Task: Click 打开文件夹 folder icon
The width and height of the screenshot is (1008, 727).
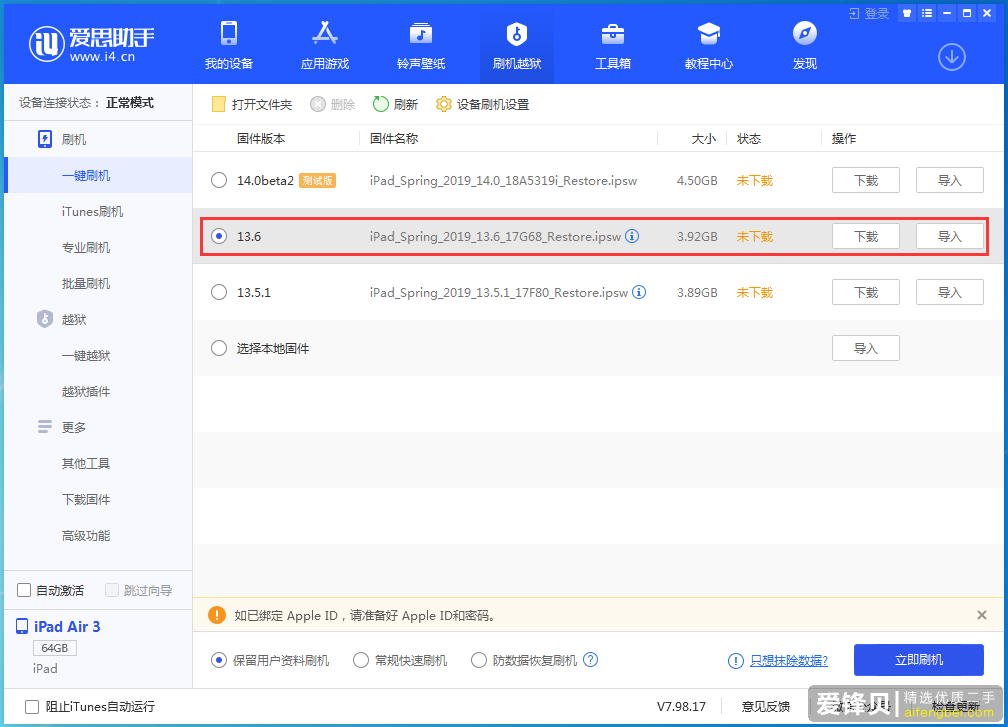Action: tap(219, 104)
